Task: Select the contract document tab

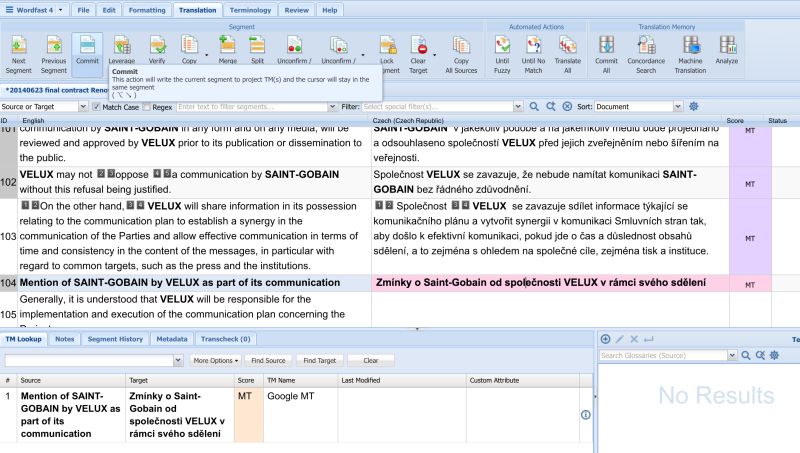Action: (55, 90)
